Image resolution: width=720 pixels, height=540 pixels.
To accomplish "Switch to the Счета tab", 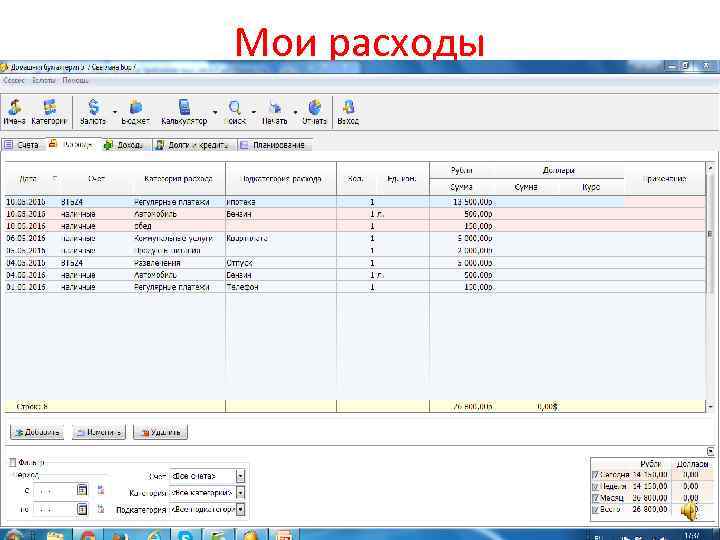I will click(22, 145).
